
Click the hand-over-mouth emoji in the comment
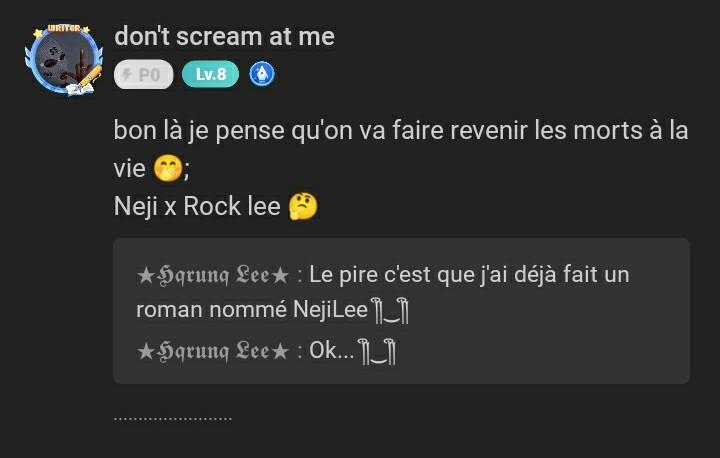[169, 168]
